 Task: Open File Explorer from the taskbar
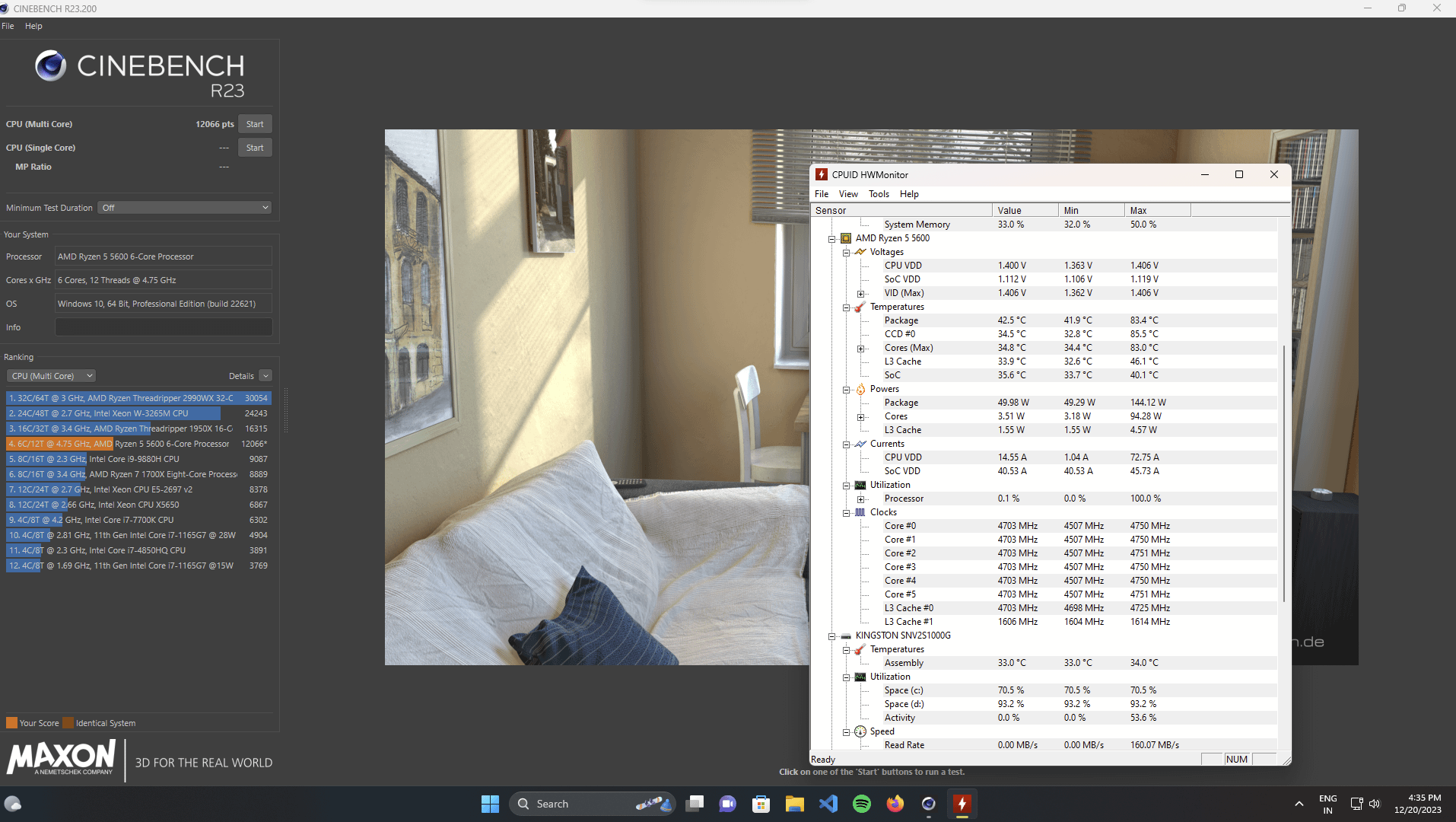(x=795, y=804)
